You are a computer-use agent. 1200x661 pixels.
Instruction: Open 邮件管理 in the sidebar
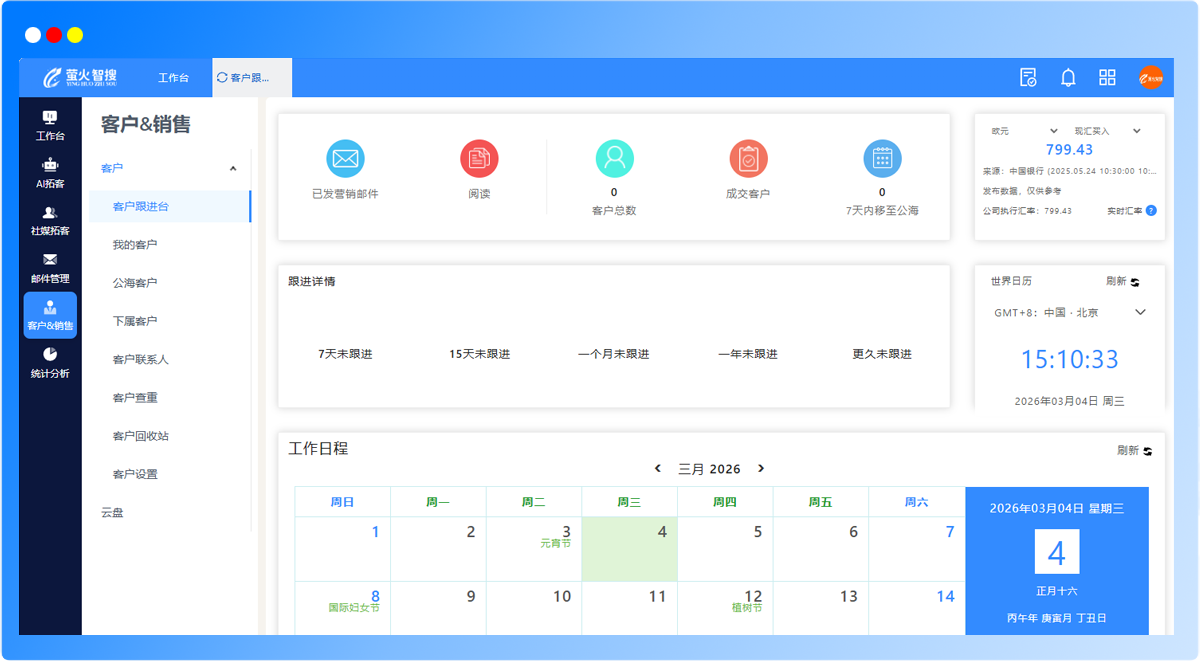(x=50, y=268)
